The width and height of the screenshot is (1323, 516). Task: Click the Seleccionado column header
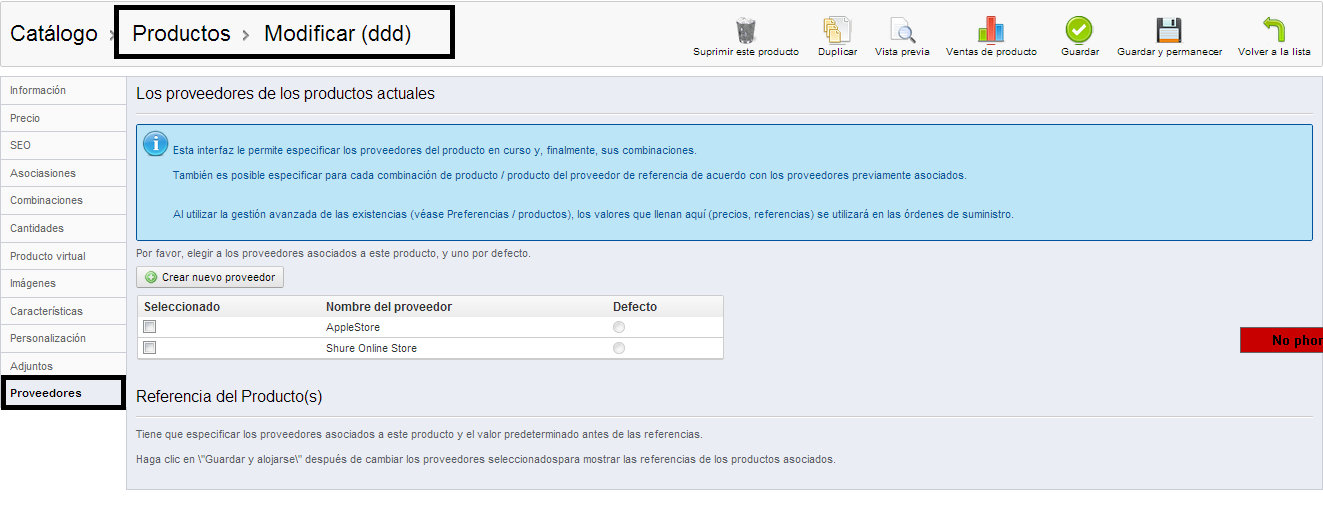click(182, 307)
